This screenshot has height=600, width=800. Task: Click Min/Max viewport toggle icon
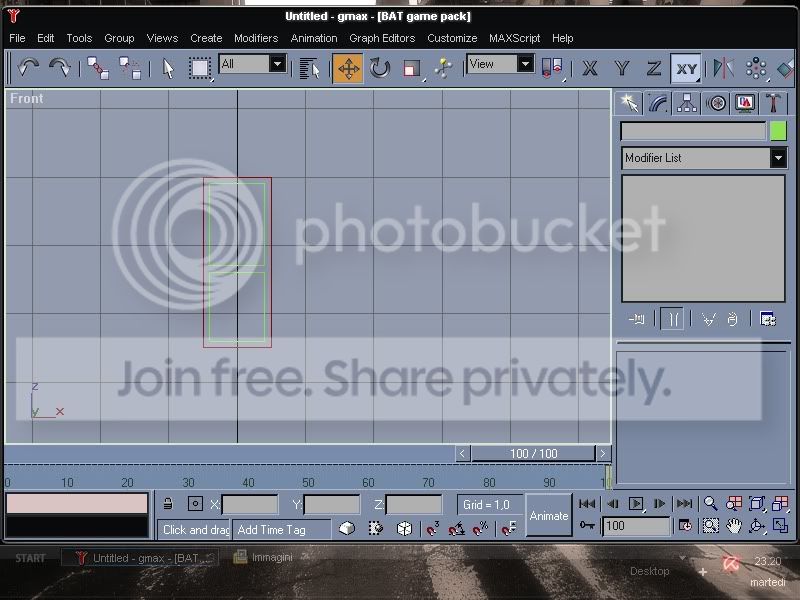point(780,526)
